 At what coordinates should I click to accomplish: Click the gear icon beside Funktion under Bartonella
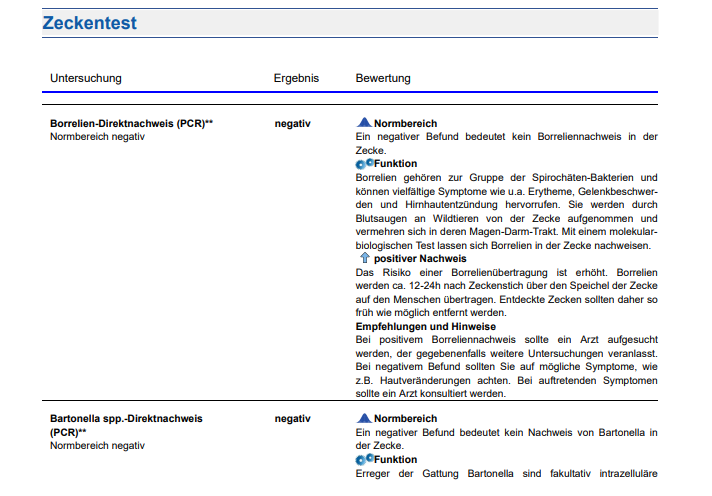click(364, 459)
